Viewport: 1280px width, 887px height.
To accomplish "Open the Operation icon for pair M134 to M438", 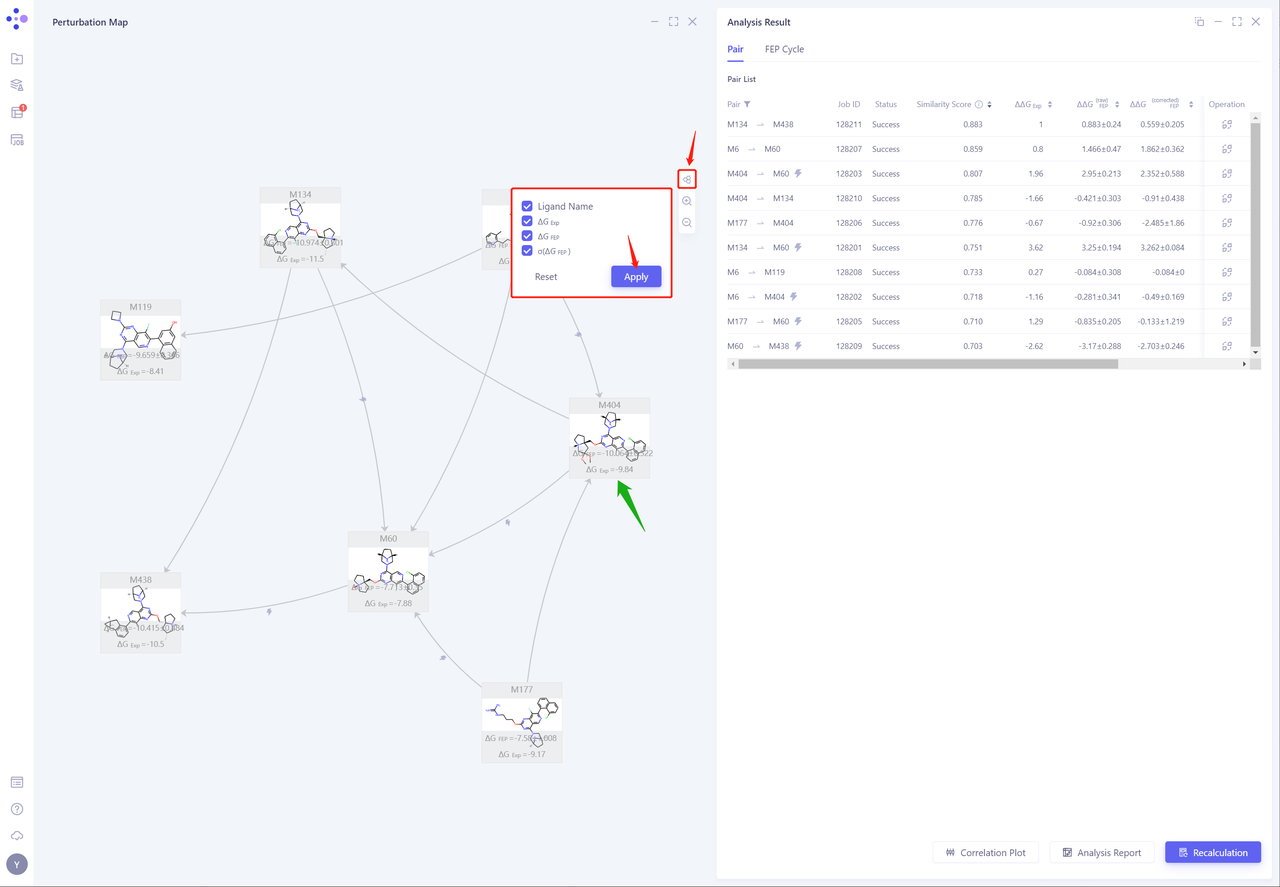I will click(x=1226, y=124).
